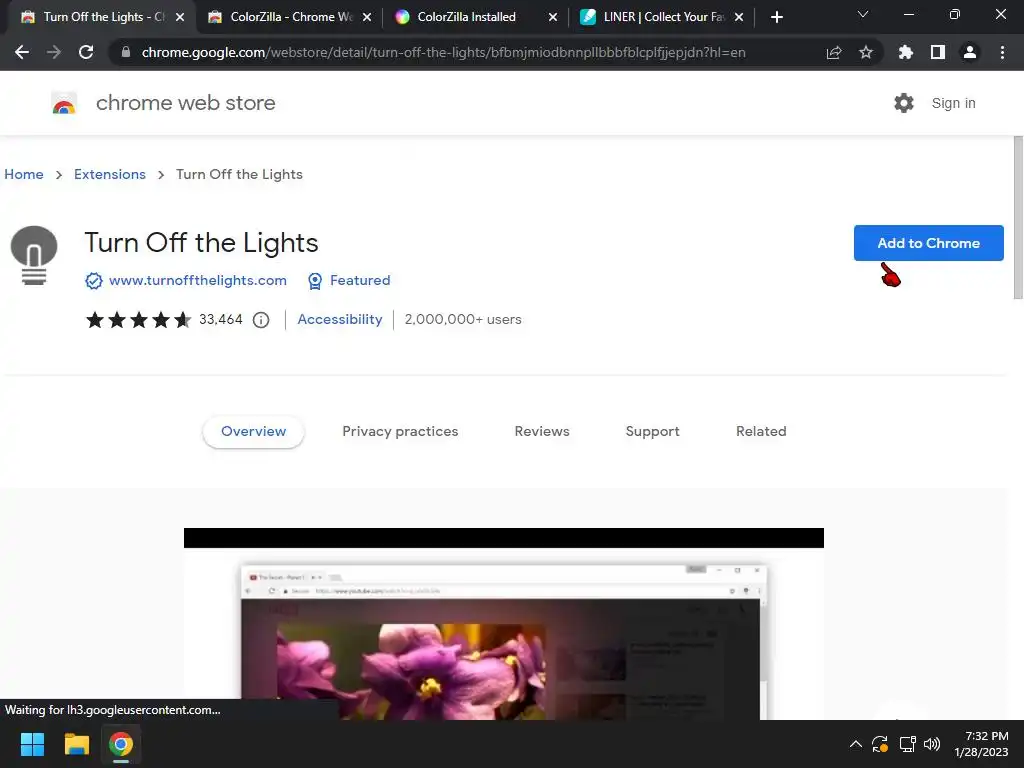This screenshot has width=1024, height=768.
Task: Close the Turn Off the Lights tab
Action: point(180,17)
